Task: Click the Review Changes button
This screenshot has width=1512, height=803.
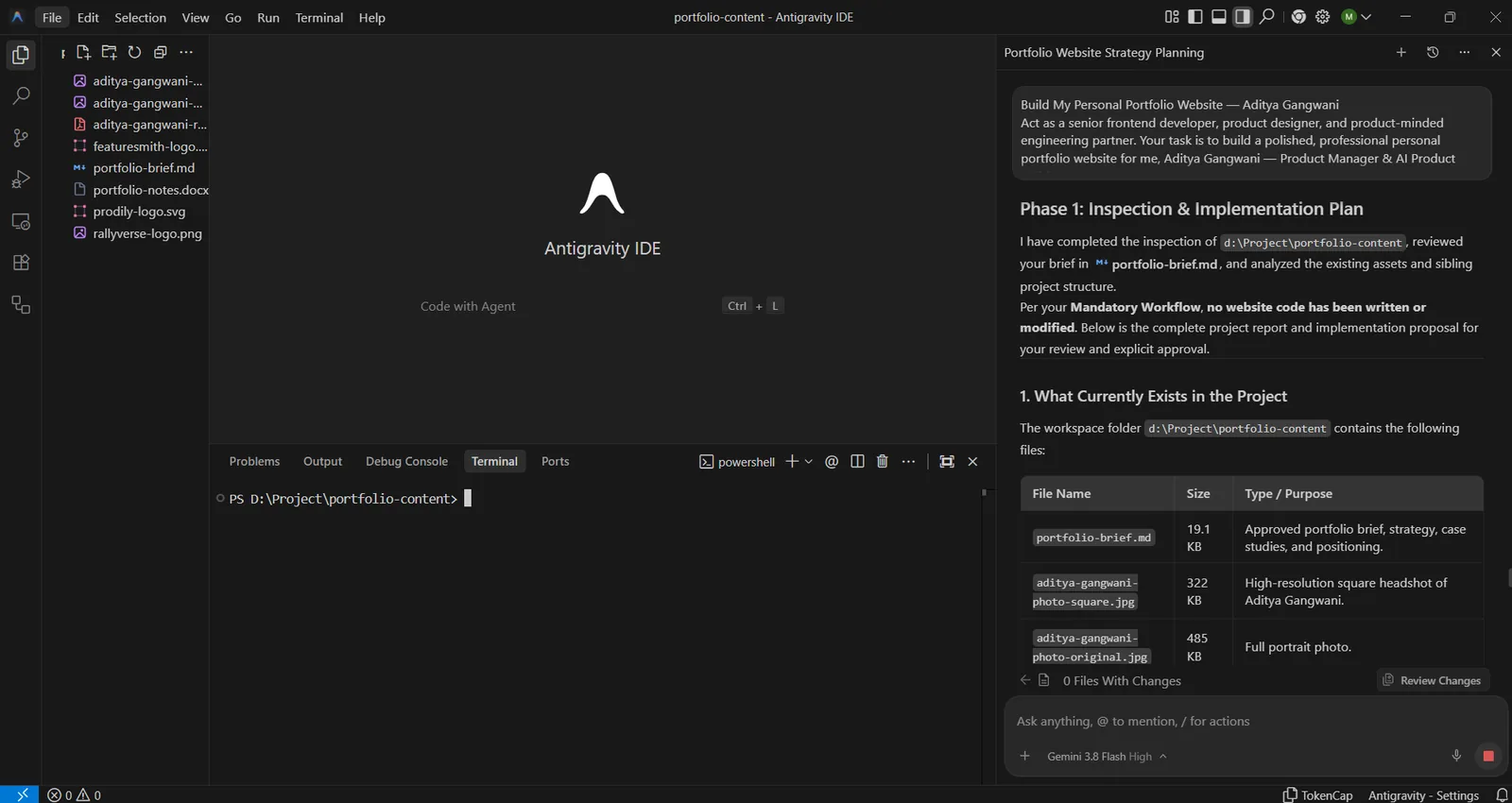Action: pyautogui.click(x=1433, y=680)
